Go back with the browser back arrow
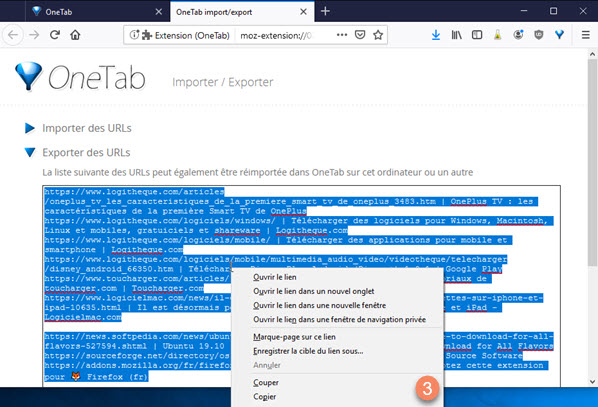598x407 pixels. 13,35
